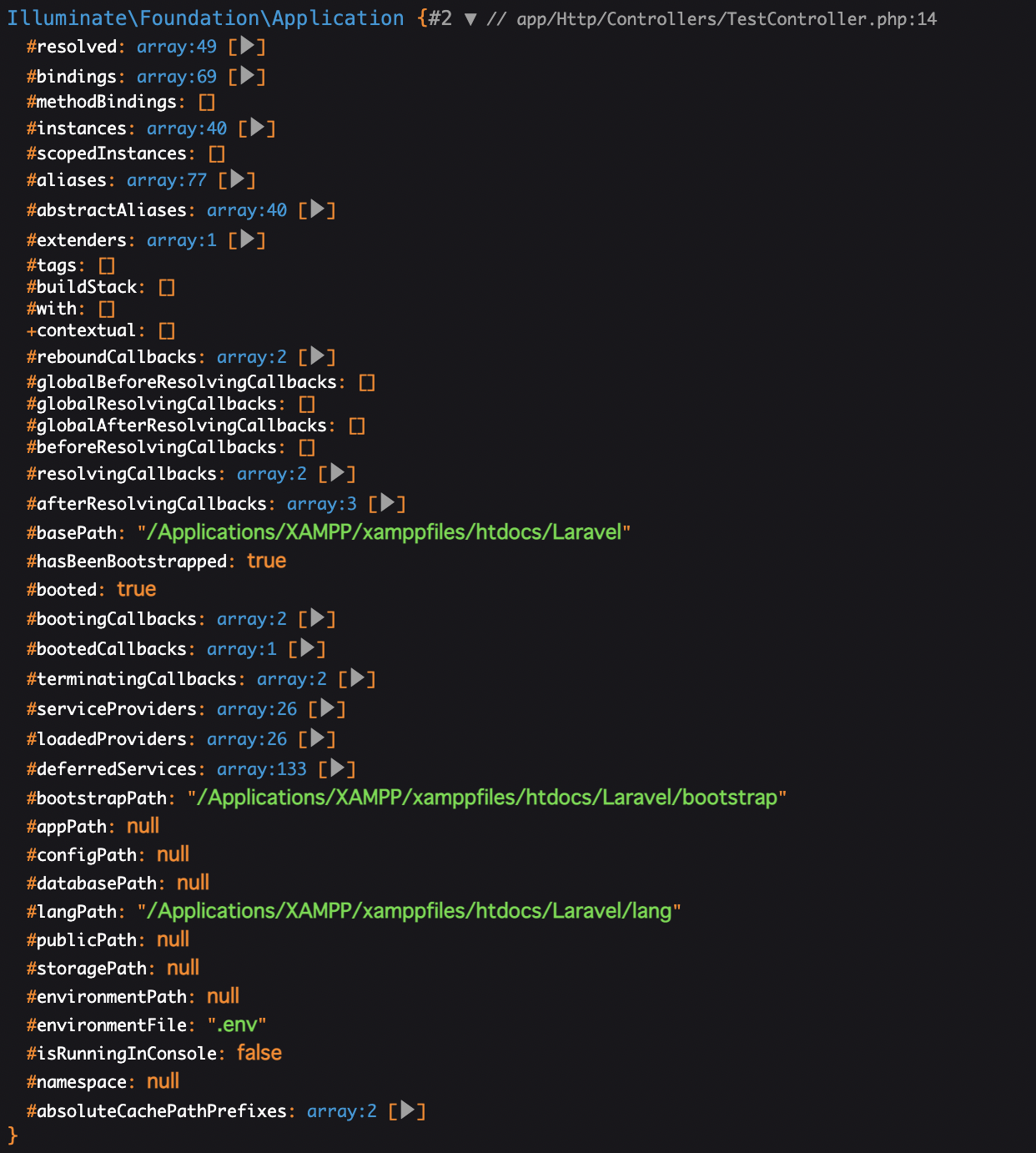This screenshot has height=1153, width=1036.
Task: Click the false value of #isRunningInConsole
Action: pyautogui.click(x=259, y=1053)
